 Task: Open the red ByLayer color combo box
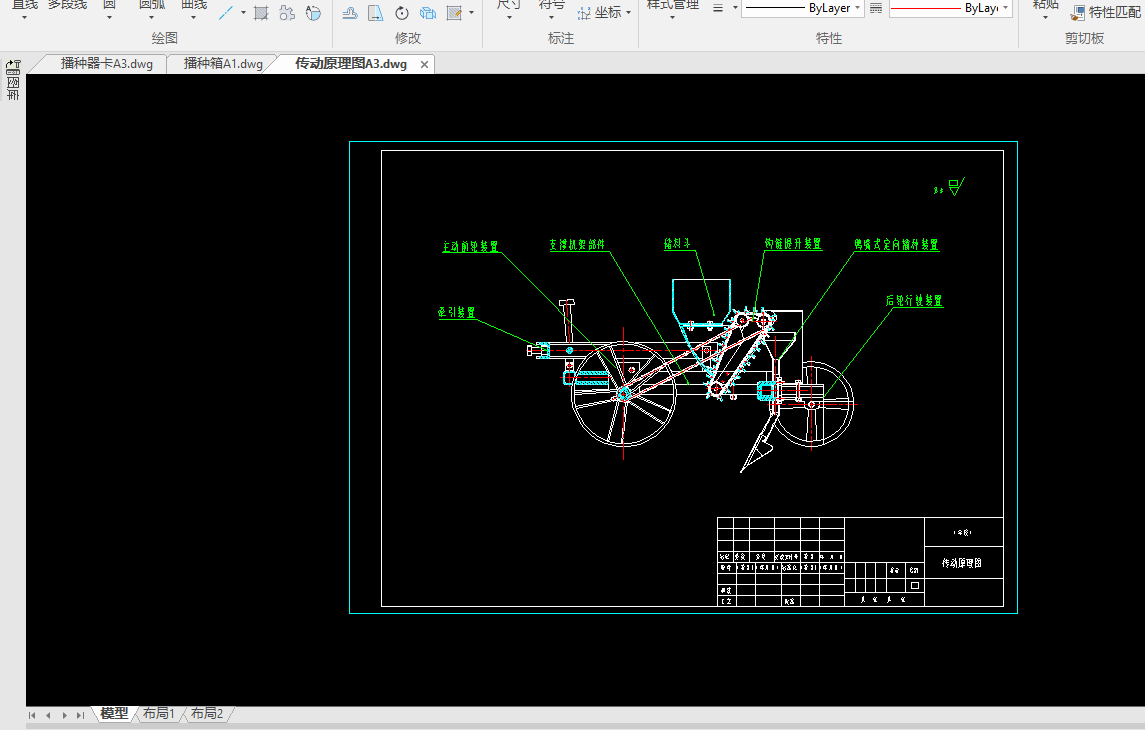click(x=950, y=8)
